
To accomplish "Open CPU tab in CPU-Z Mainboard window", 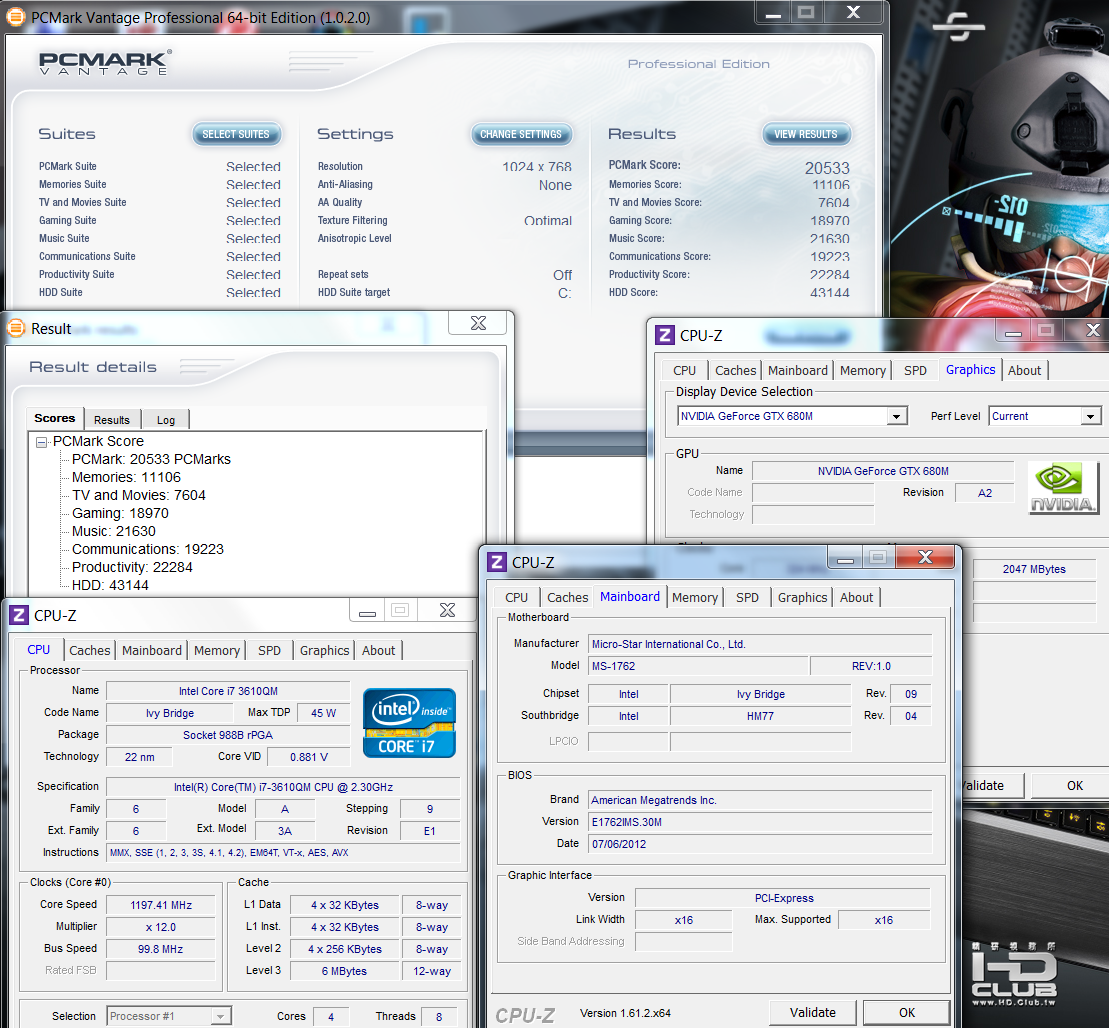I will tap(516, 597).
